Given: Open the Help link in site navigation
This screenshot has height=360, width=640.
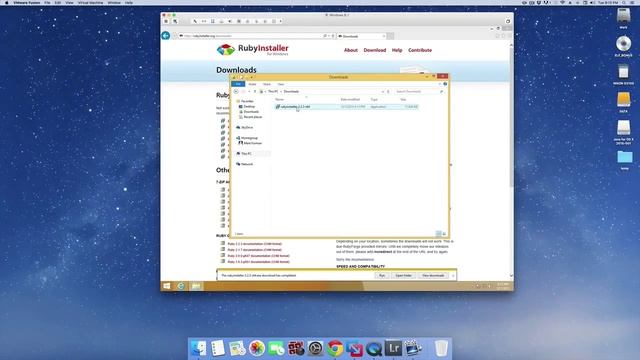Looking at the screenshot, I should 397,50.
